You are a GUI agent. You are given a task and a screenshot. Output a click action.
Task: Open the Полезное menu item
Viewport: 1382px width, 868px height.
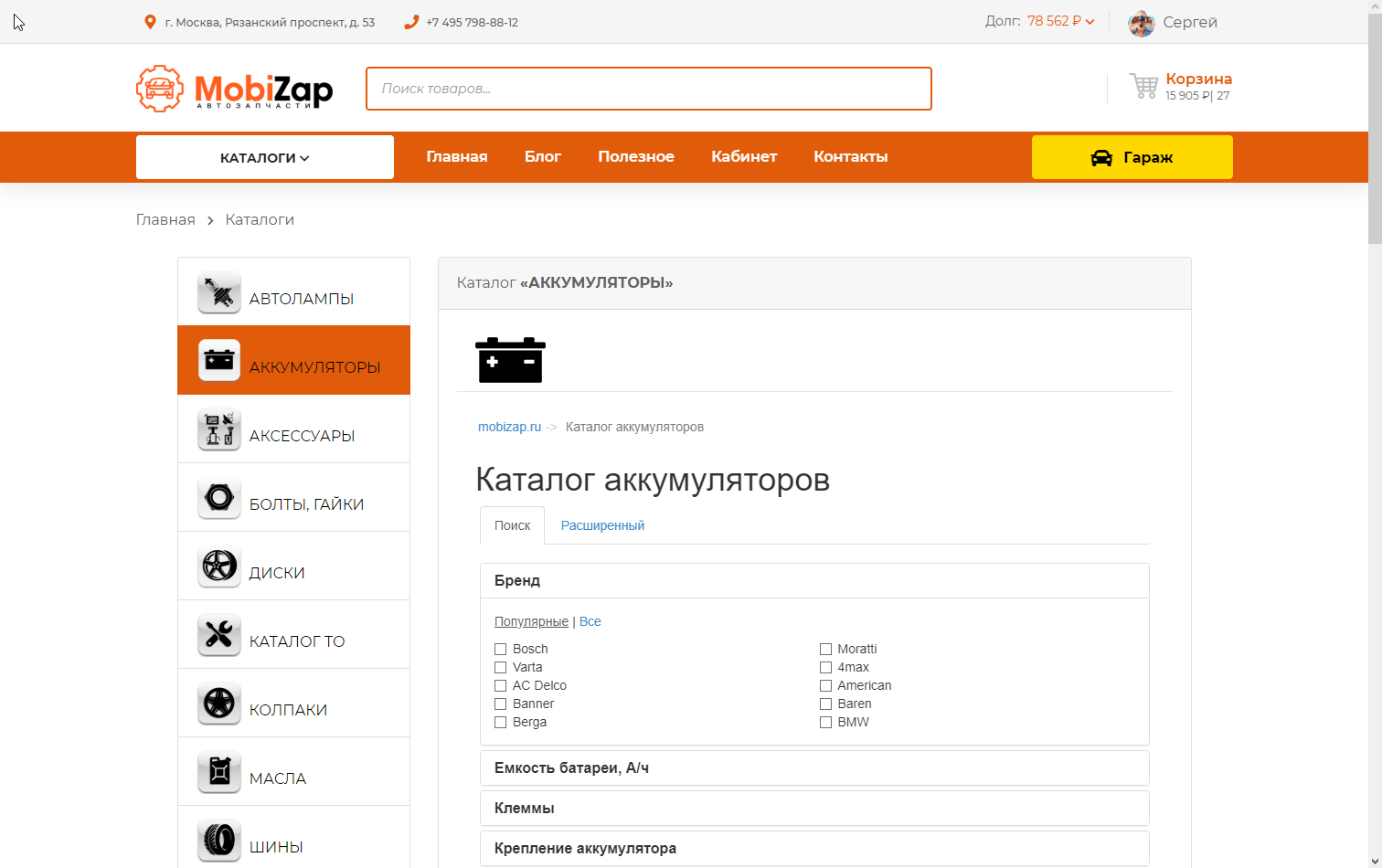[x=636, y=157]
